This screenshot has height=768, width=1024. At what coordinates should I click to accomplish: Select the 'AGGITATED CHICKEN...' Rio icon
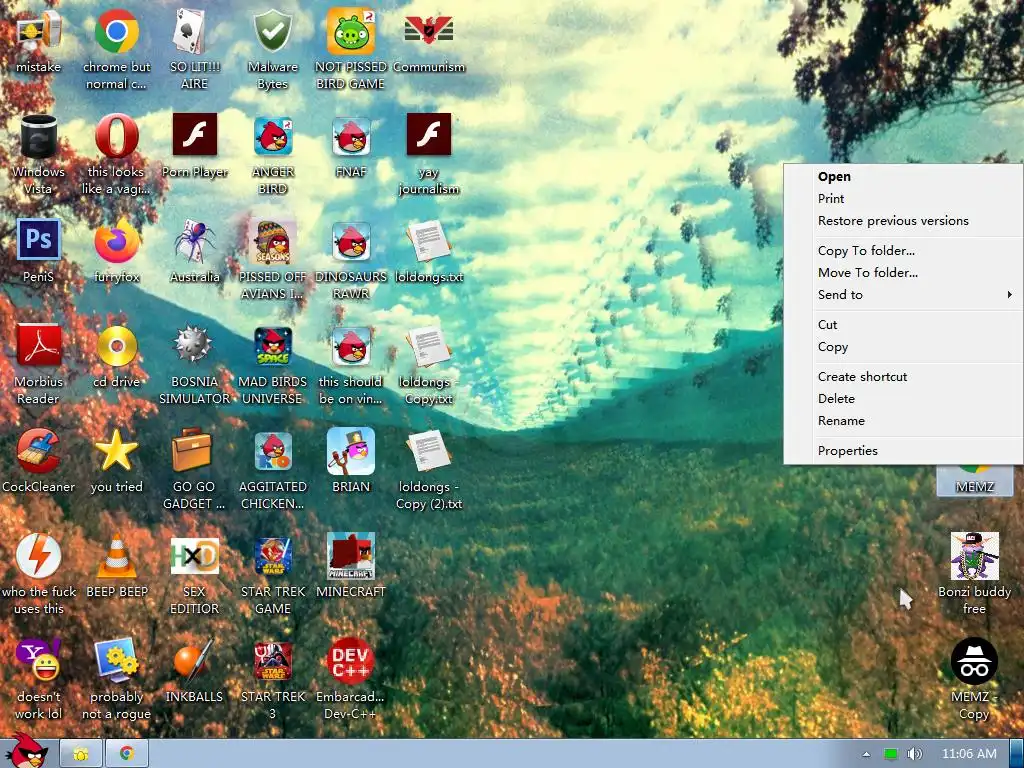(272, 469)
